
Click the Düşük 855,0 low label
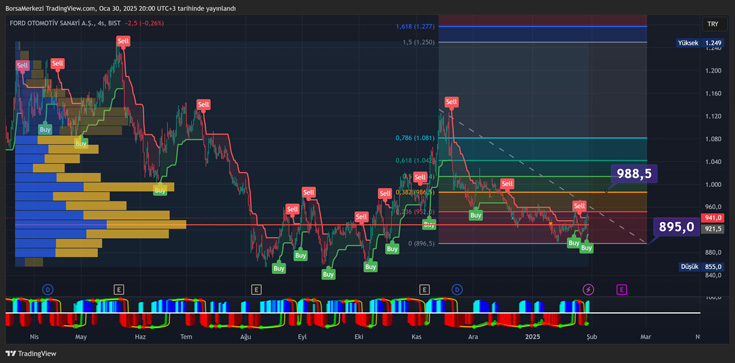click(x=701, y=267)
